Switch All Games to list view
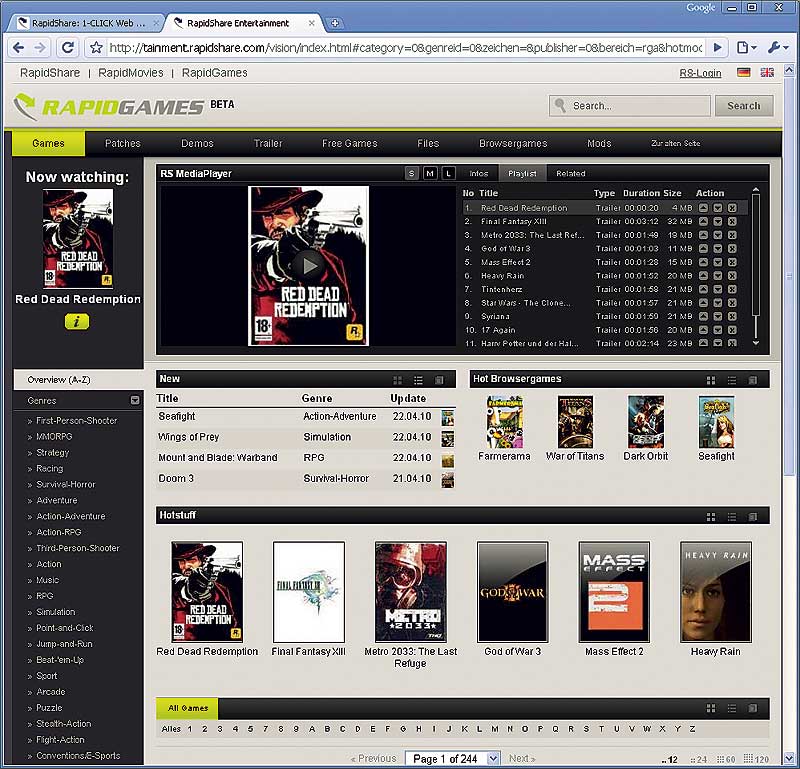Screen dimensions: 800x769 pyautogui.click(x=732, y=708)
